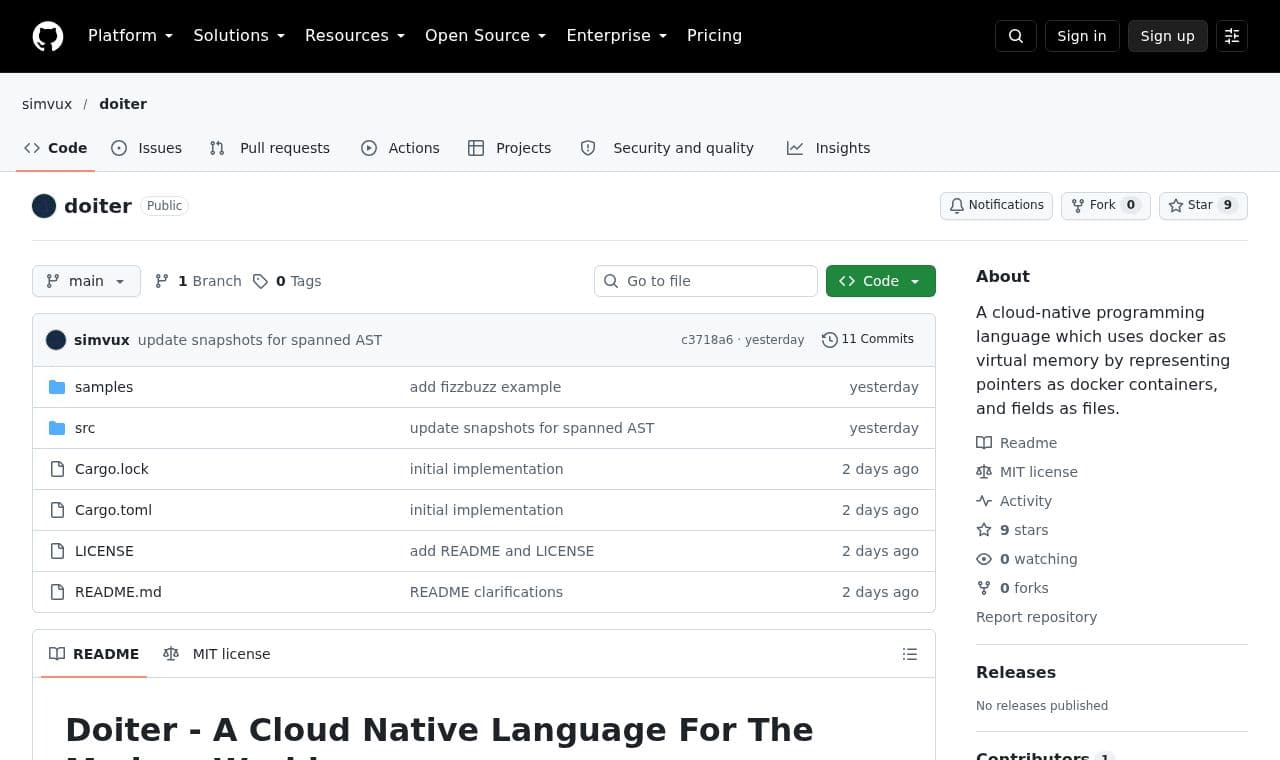
Task: Select the MIT license tab above the README
Action: (x=217, y=654)
